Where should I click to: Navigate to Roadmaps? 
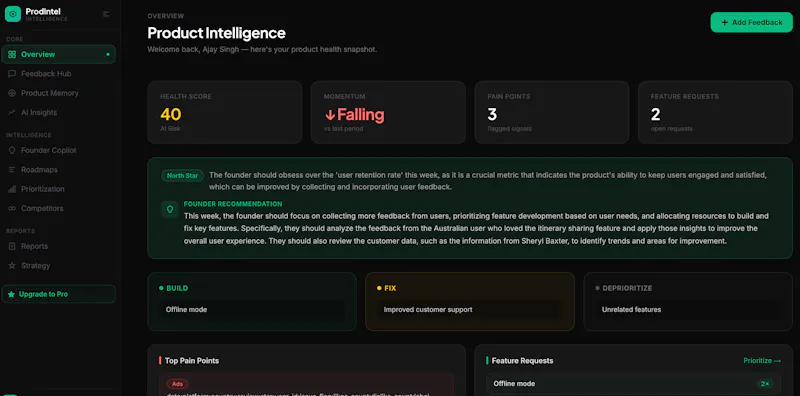[59, 170]
